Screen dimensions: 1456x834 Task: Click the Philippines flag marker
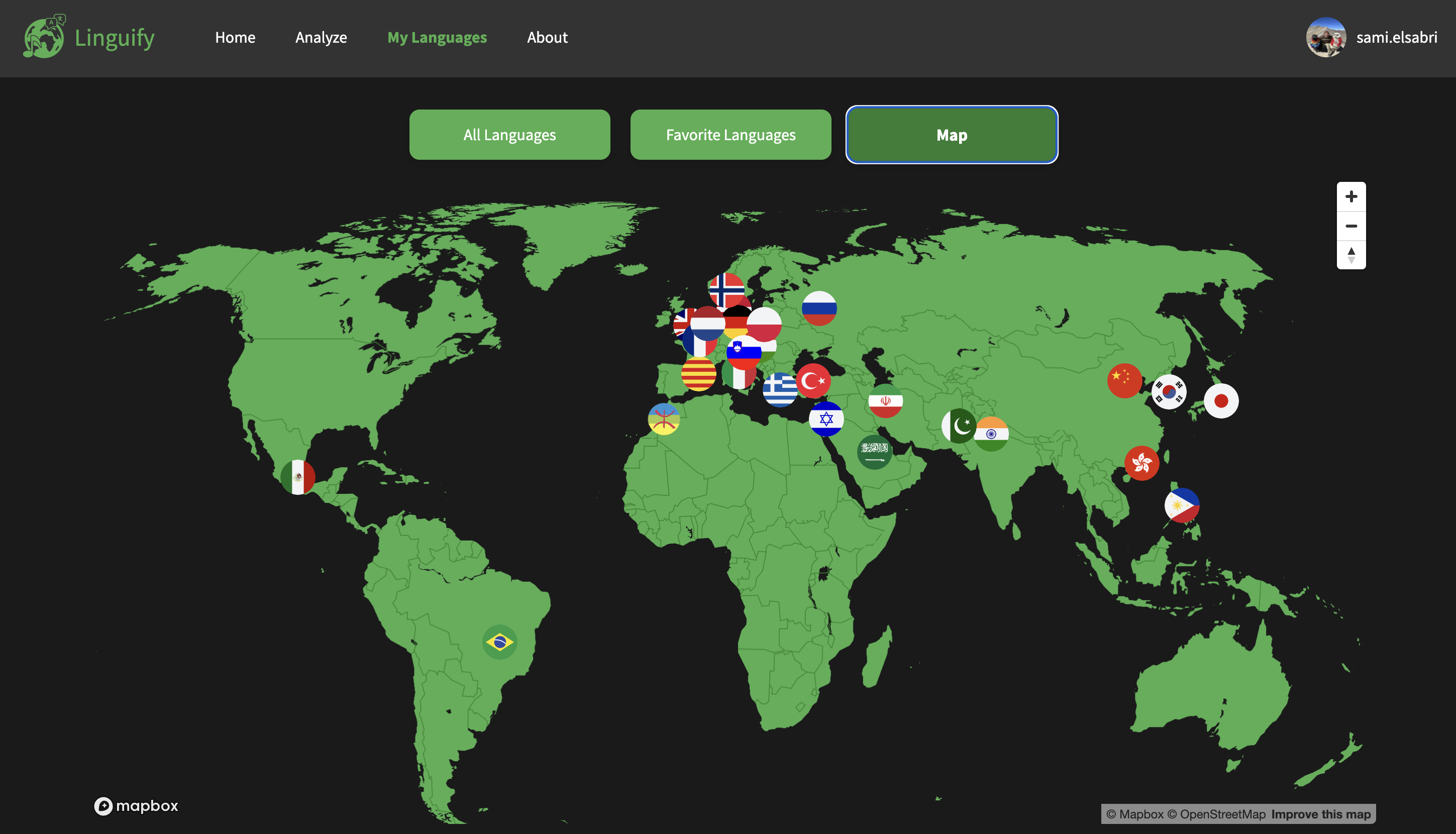(x=1182, y=505)
